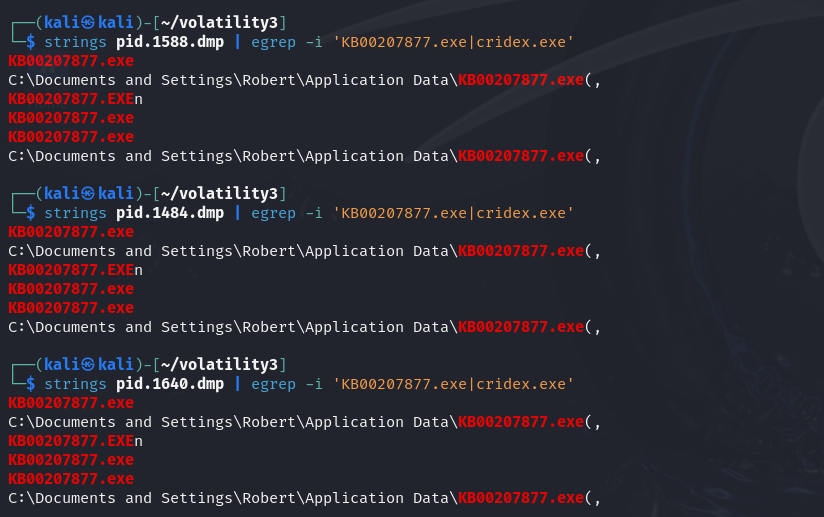Click the Kali skull icon in third prompt
The height and width of the screenshot is (517, 824).
pos(88,364)
